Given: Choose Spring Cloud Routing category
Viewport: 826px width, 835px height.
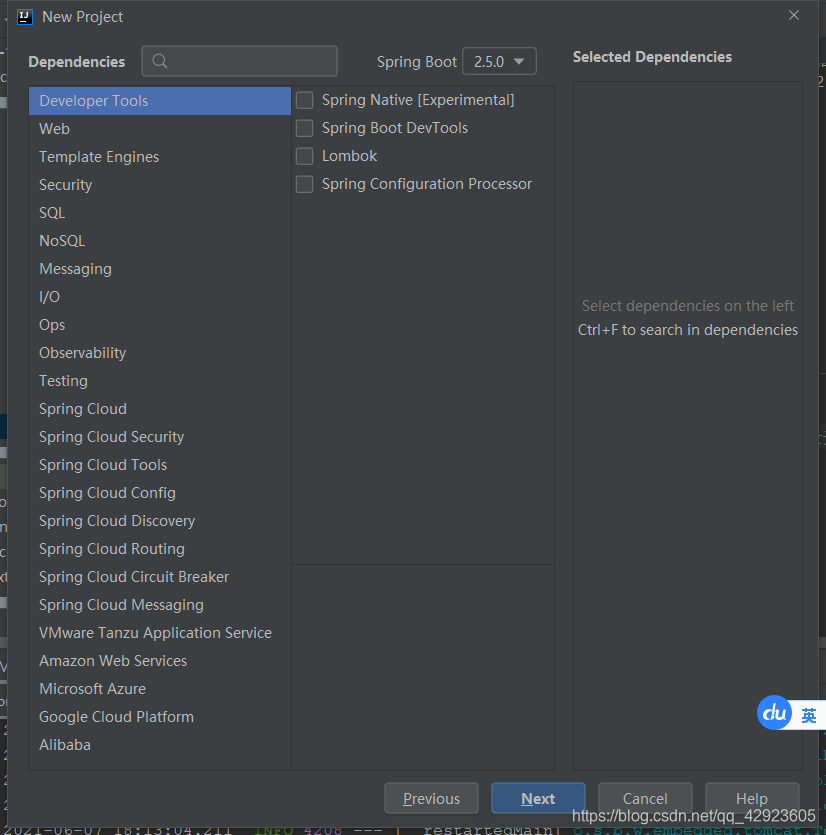Looking at the screenshot, I should (160, 549).
